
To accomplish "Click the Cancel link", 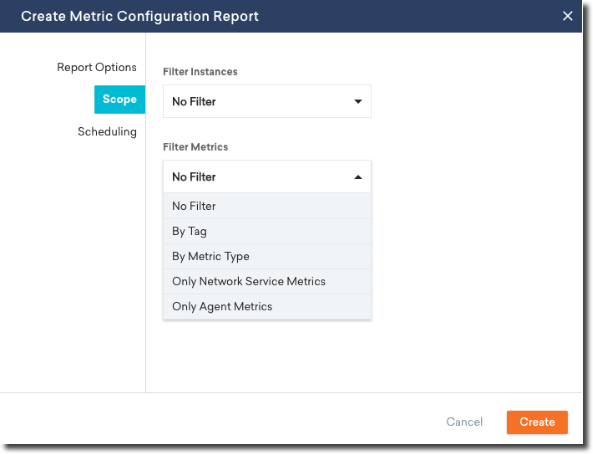I will point(464,422).
